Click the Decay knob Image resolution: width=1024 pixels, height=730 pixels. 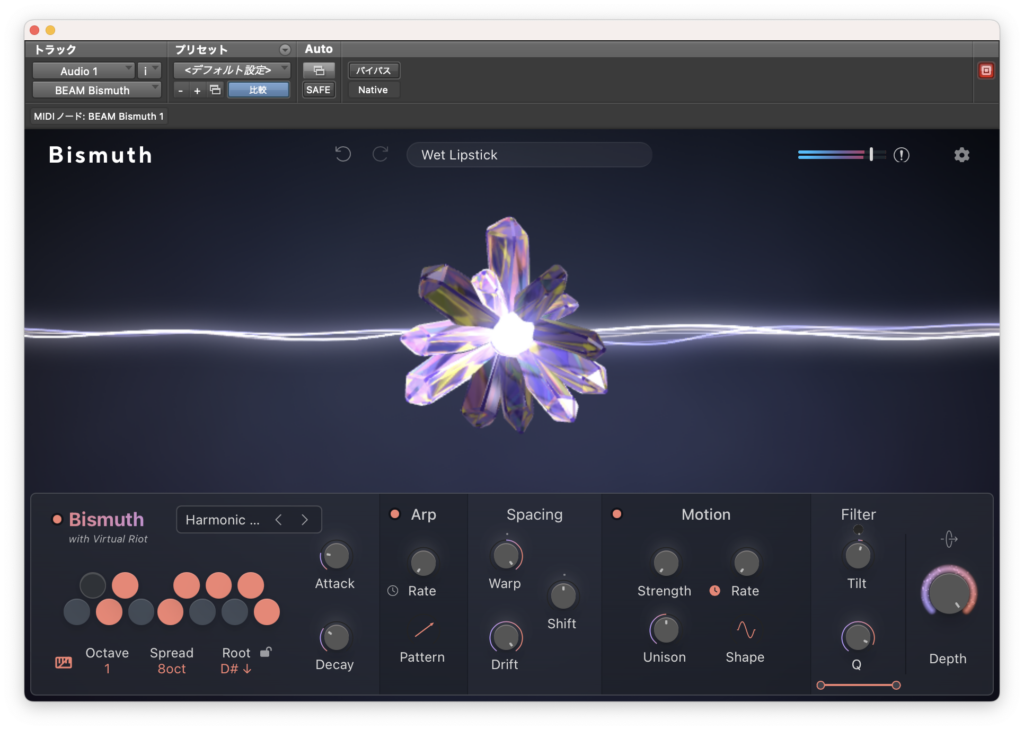336,637
